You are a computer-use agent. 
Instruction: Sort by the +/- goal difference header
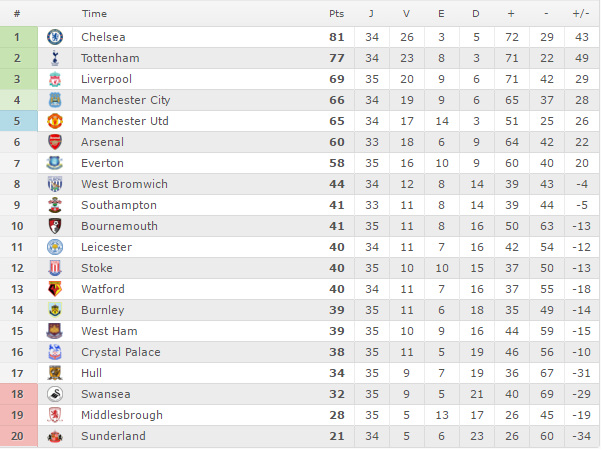pyautogui.click(x=581, y=14)
